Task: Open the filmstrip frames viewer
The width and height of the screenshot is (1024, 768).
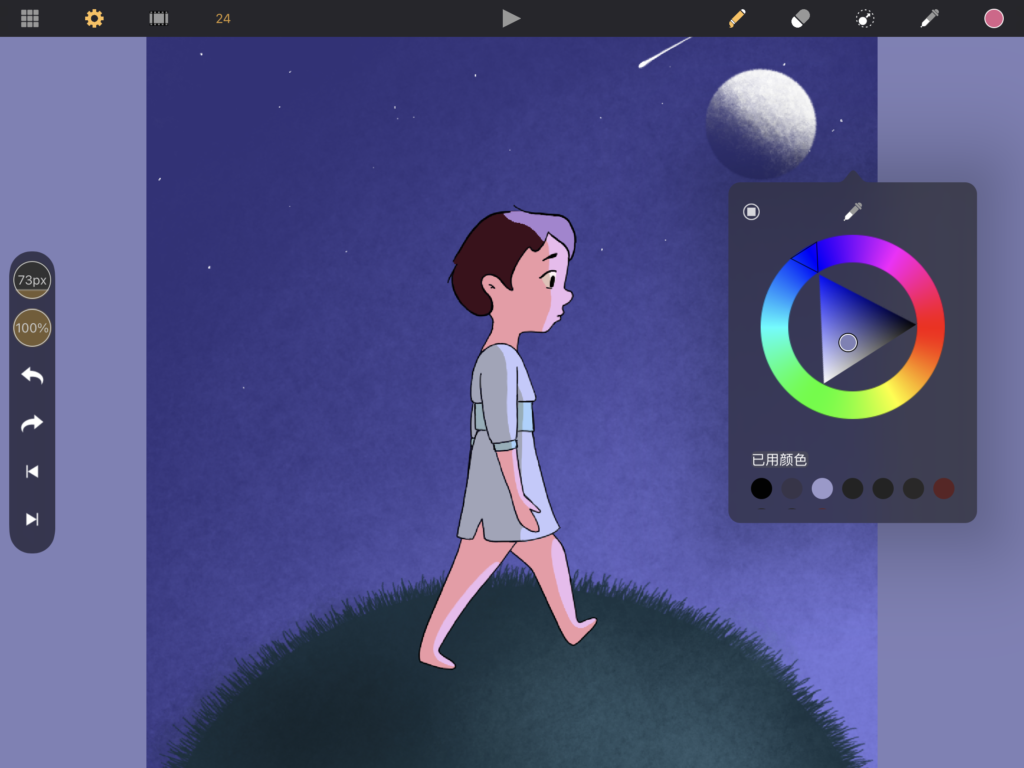Action: 159,18
